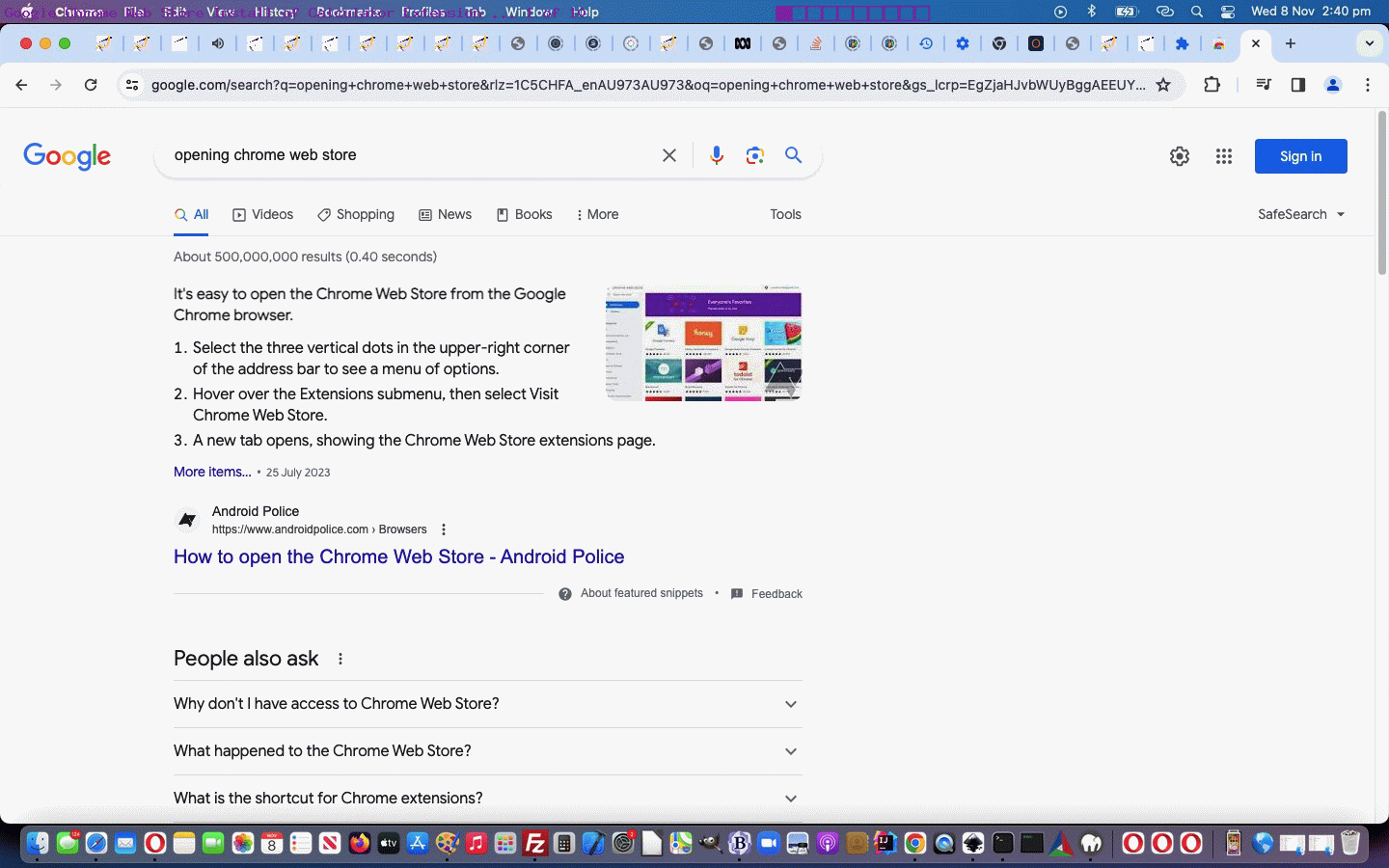Viewport: 1389px width, 868px height.
Task: Clear the search query with X
Action: coord(669,155)
